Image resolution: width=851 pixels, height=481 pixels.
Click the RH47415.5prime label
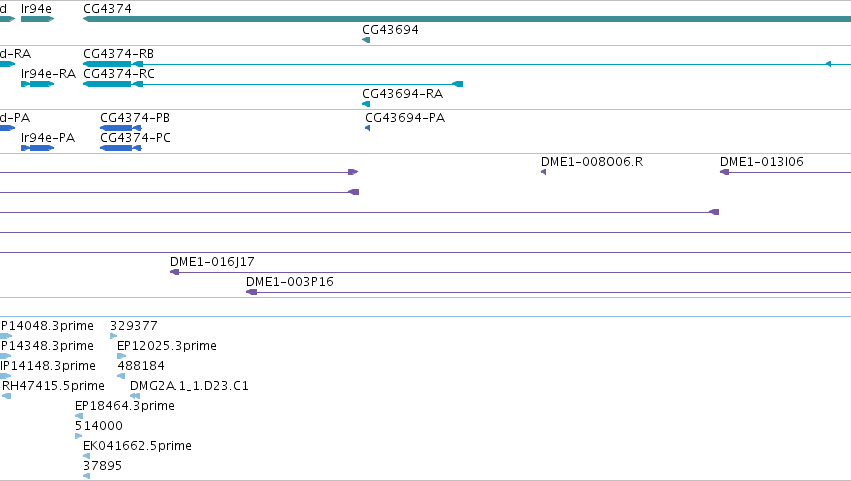coord(53,386)
